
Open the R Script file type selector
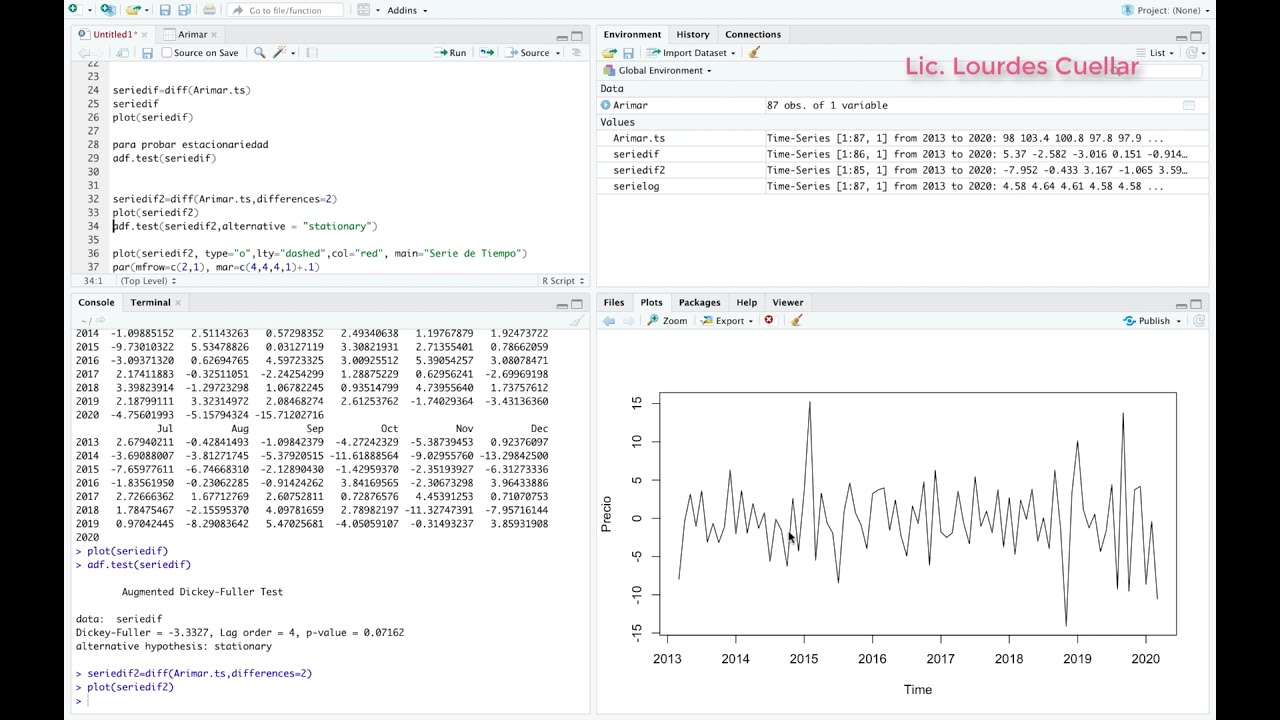(x=563, y=281)
